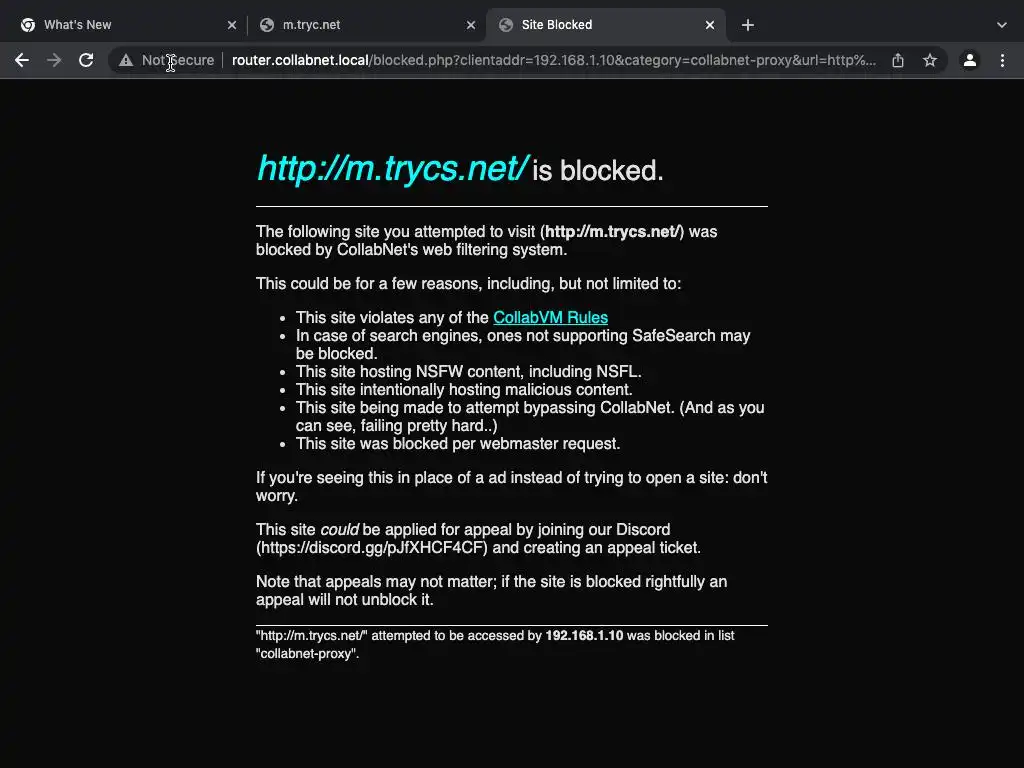Open the CollabVM Rules link
Screen dimensions: 1024x768
[x=551, y=317]
